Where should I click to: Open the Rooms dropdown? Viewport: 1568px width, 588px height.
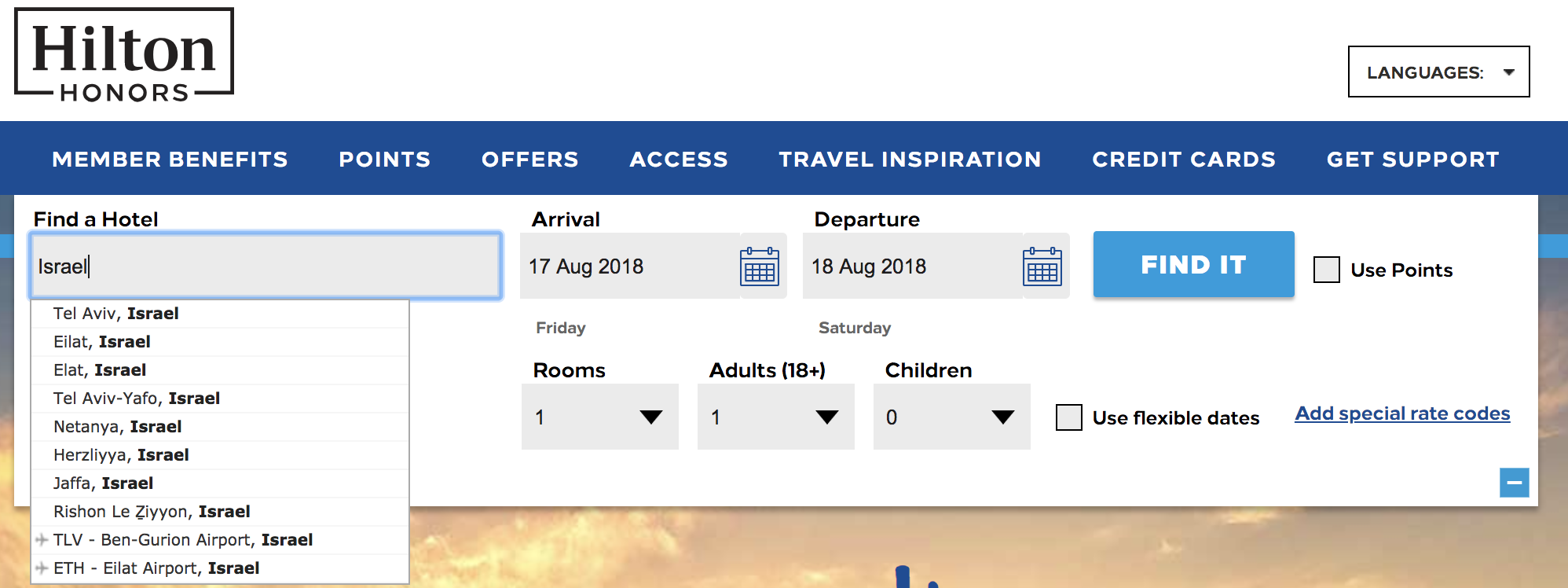point(599,417)
